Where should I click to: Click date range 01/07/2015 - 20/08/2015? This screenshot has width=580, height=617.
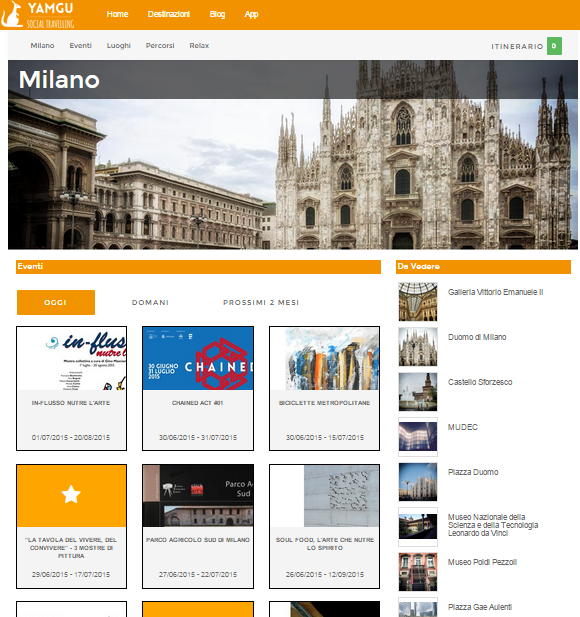[x=71, y=438]
